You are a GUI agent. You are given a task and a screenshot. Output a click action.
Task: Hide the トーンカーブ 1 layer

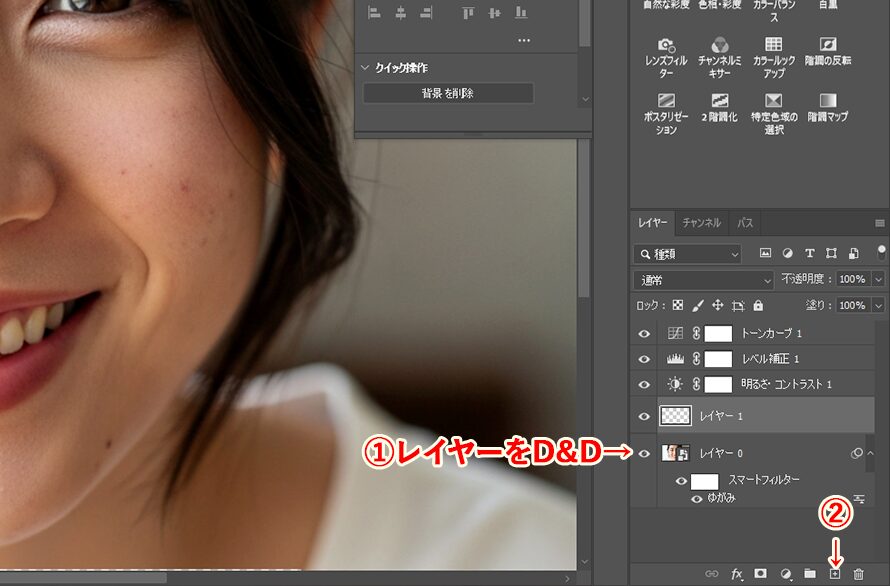click(x=644, y=334)
